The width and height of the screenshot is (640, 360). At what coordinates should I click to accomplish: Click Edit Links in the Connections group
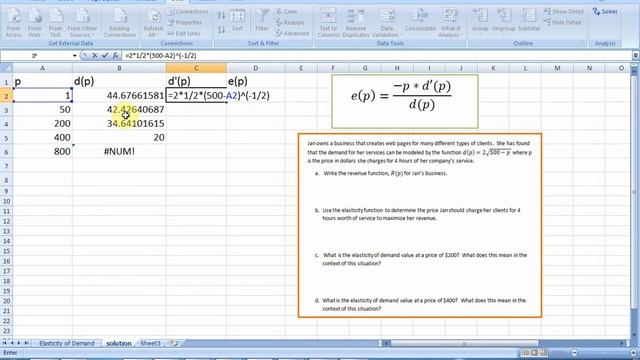click(x=184, y=33)
